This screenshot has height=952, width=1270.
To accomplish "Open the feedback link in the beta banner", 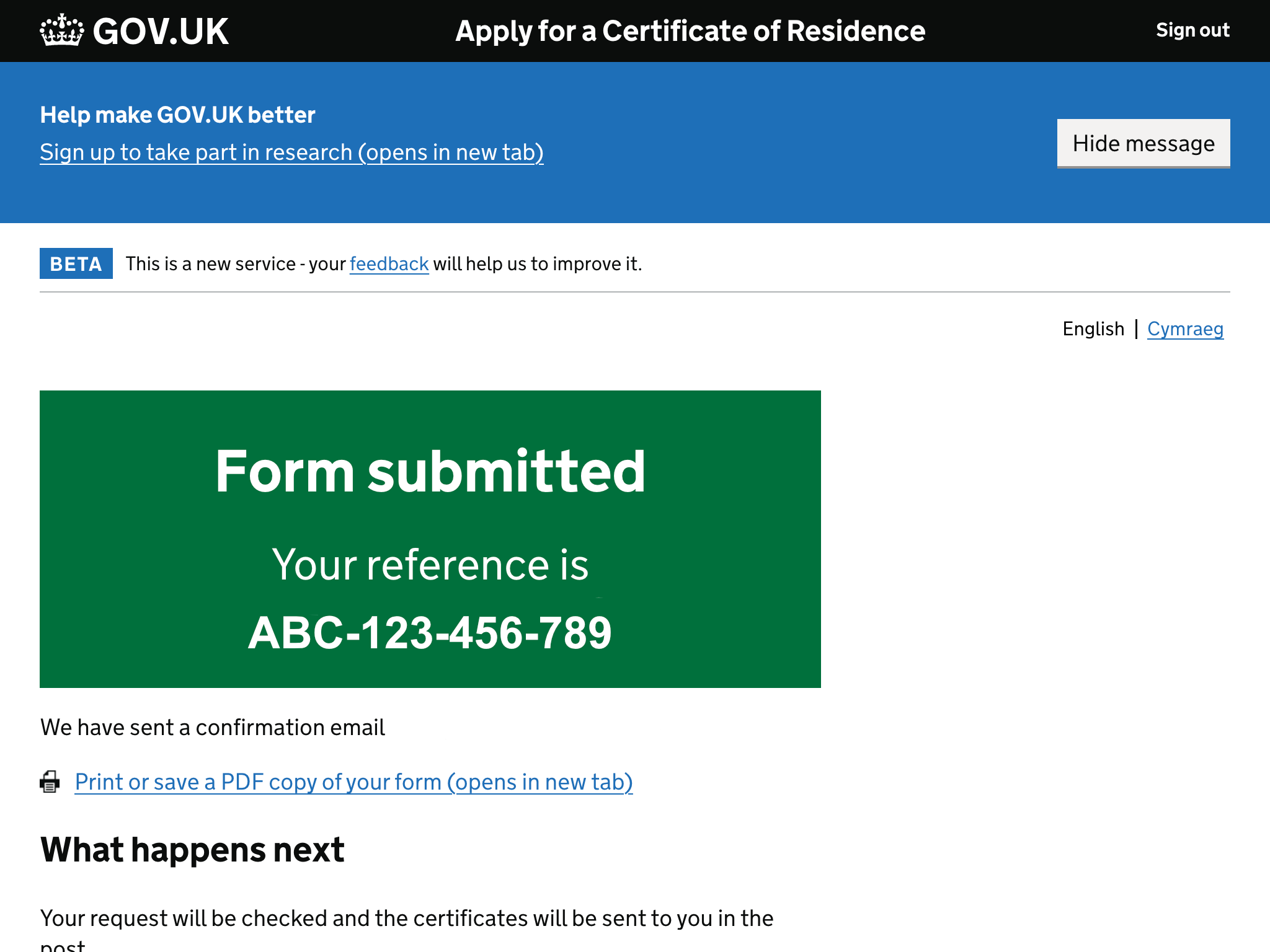I will click(x=389, y=264).
